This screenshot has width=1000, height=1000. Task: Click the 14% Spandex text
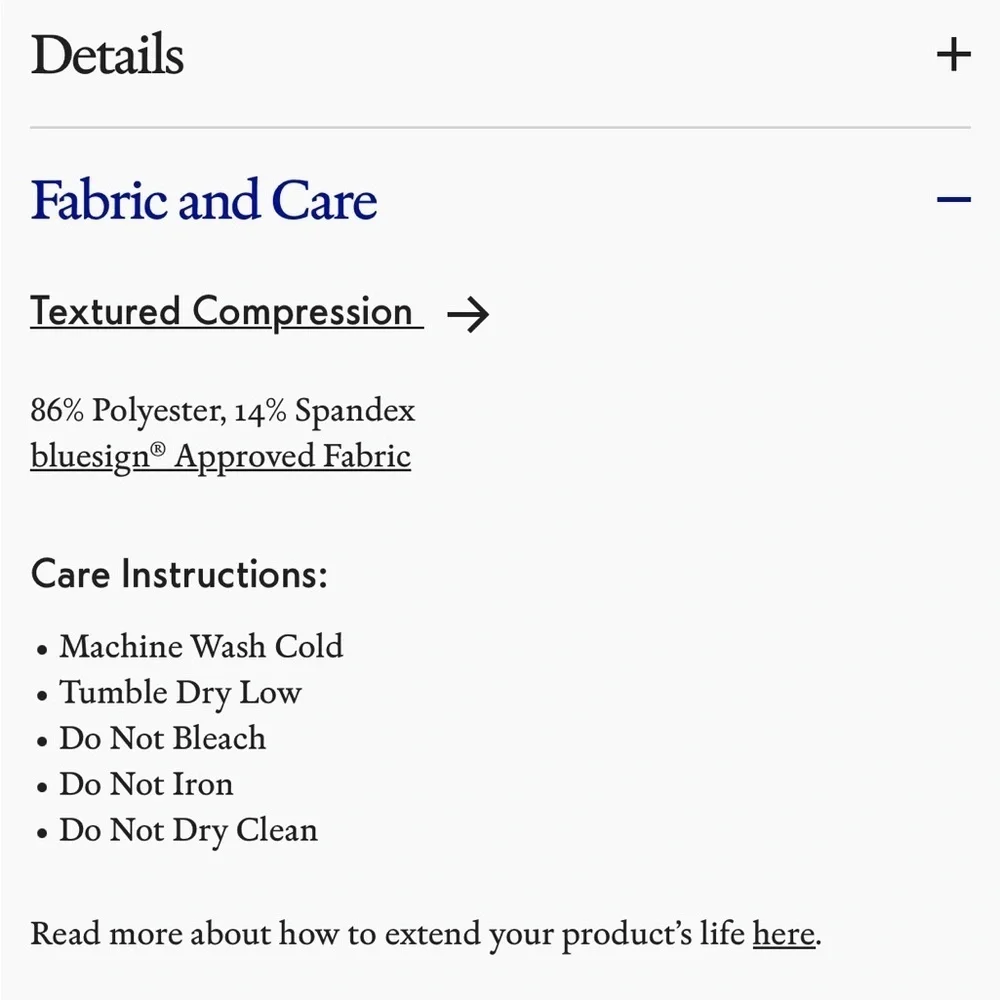(x=325, y=410)
